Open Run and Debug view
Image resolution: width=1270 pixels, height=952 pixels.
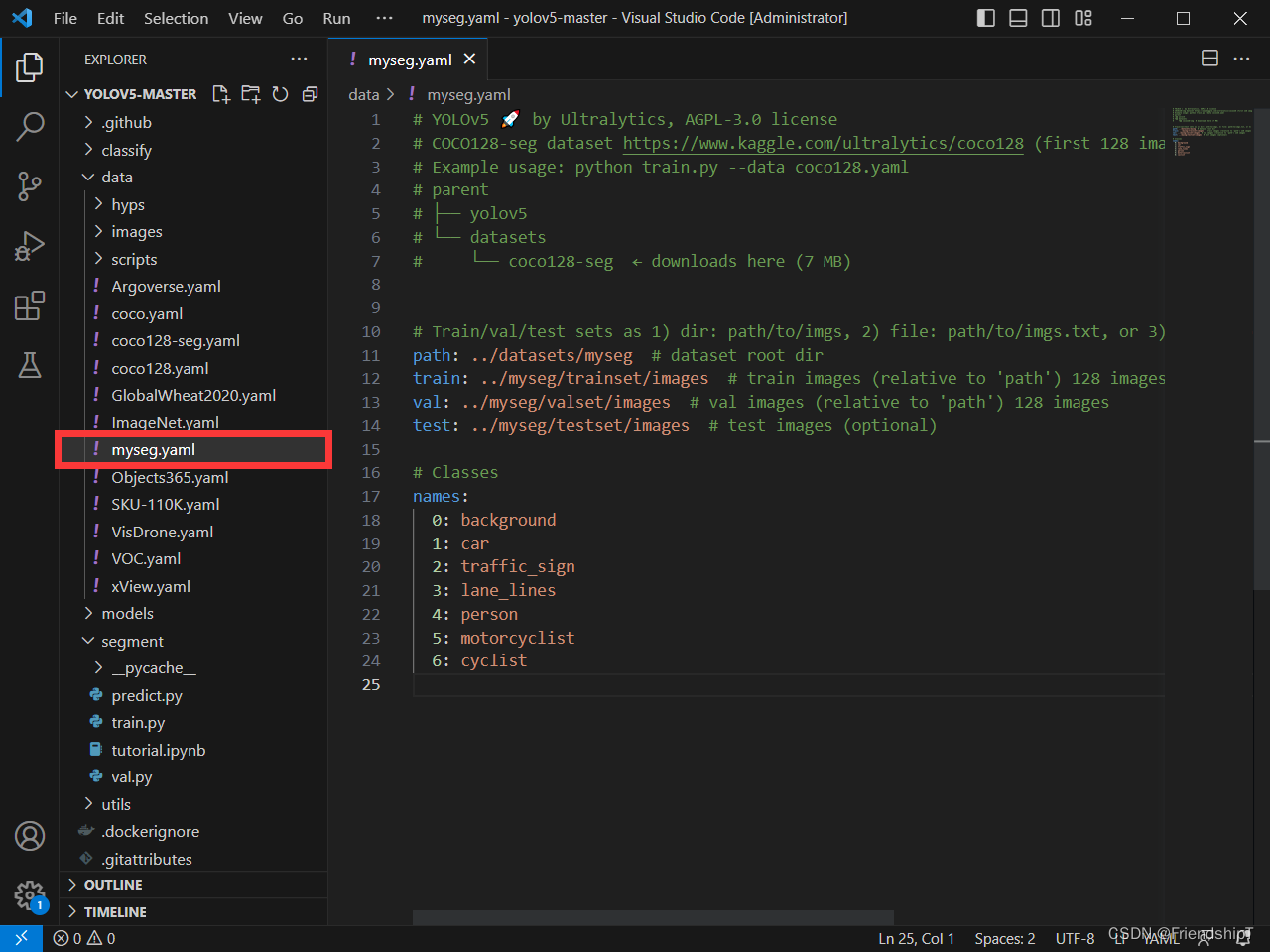(x=30, y=246)
